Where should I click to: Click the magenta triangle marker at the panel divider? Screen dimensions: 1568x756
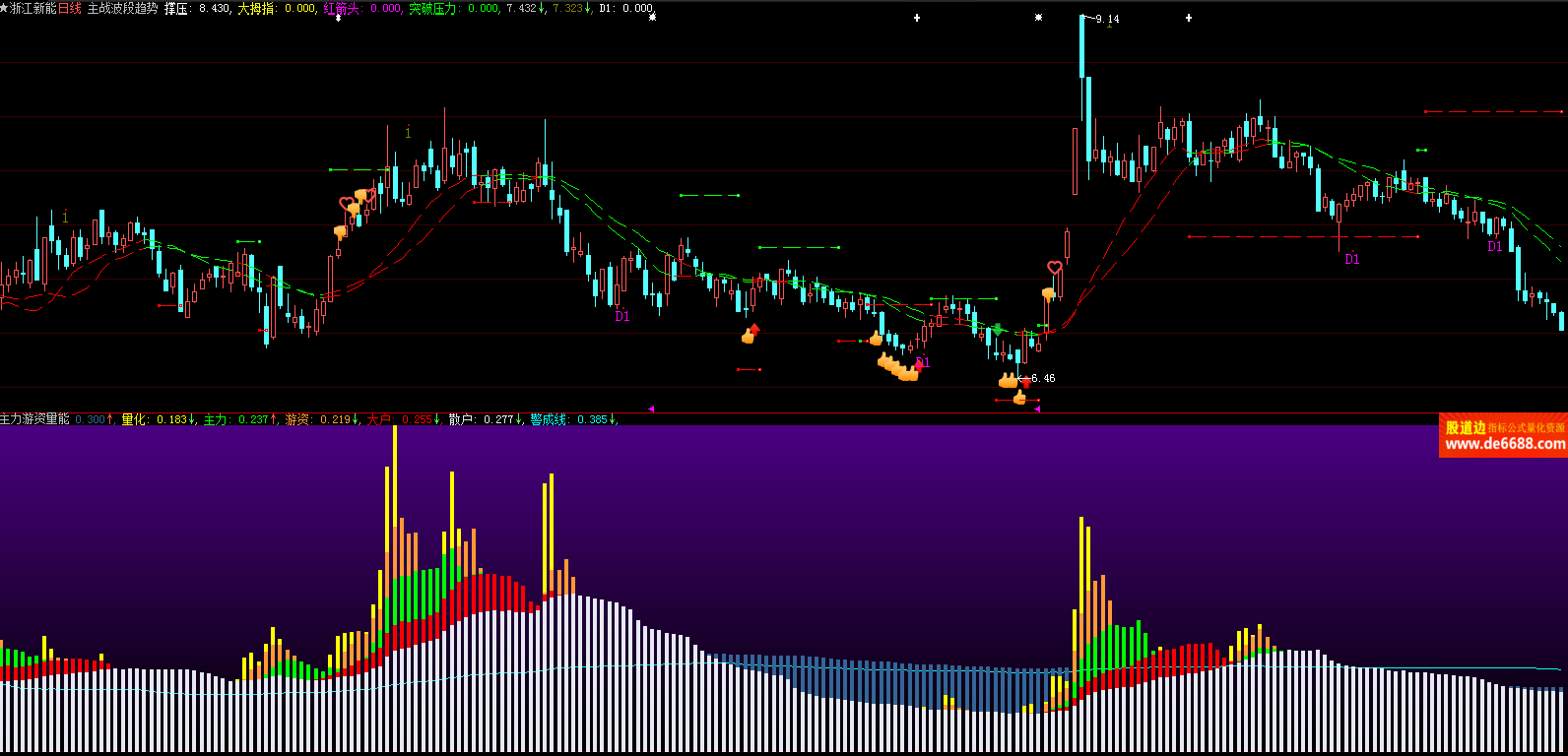(x=650, y=409)
